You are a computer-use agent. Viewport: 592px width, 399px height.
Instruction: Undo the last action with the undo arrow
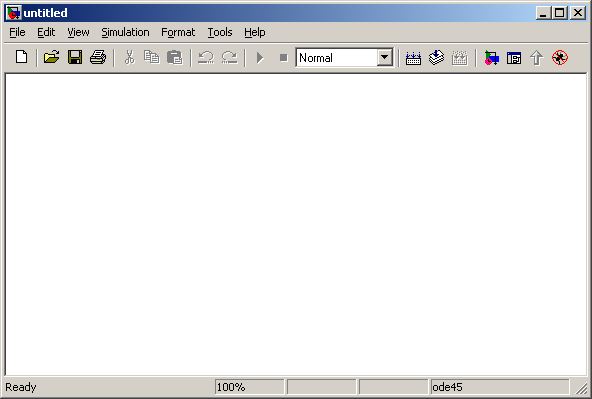point(206,57)
